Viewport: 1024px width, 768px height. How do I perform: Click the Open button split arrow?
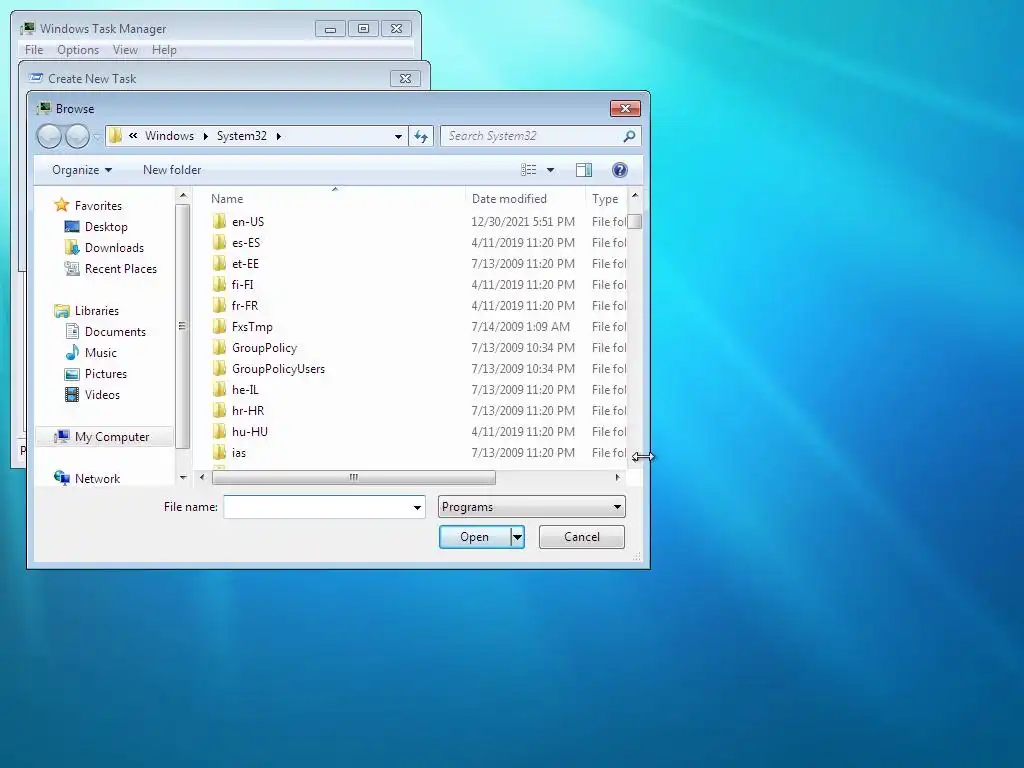coord(517,537)
